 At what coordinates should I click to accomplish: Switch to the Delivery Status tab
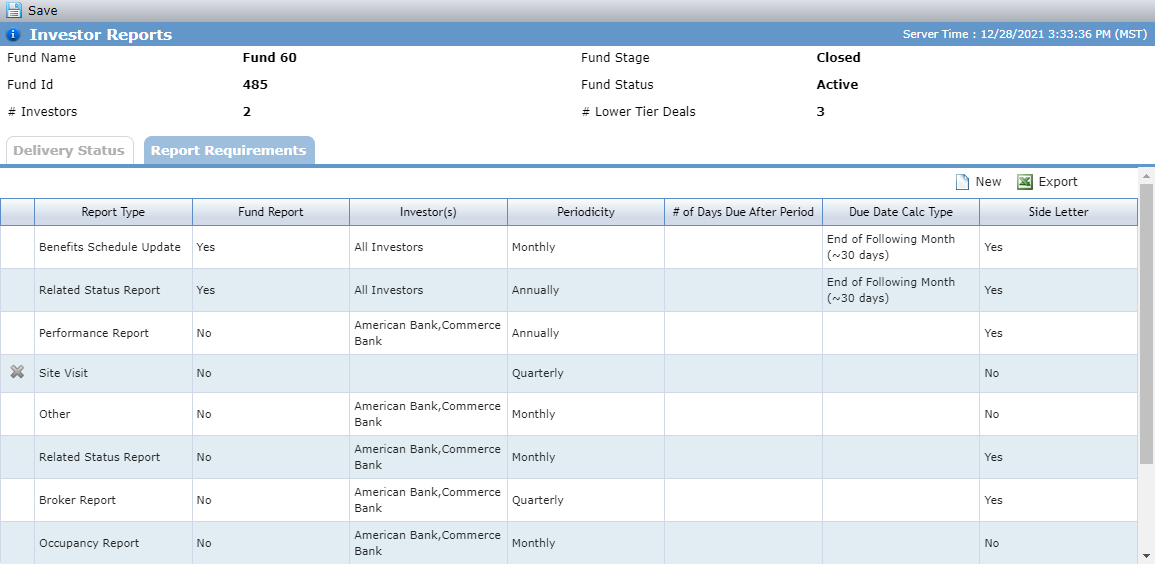point(69,150)
